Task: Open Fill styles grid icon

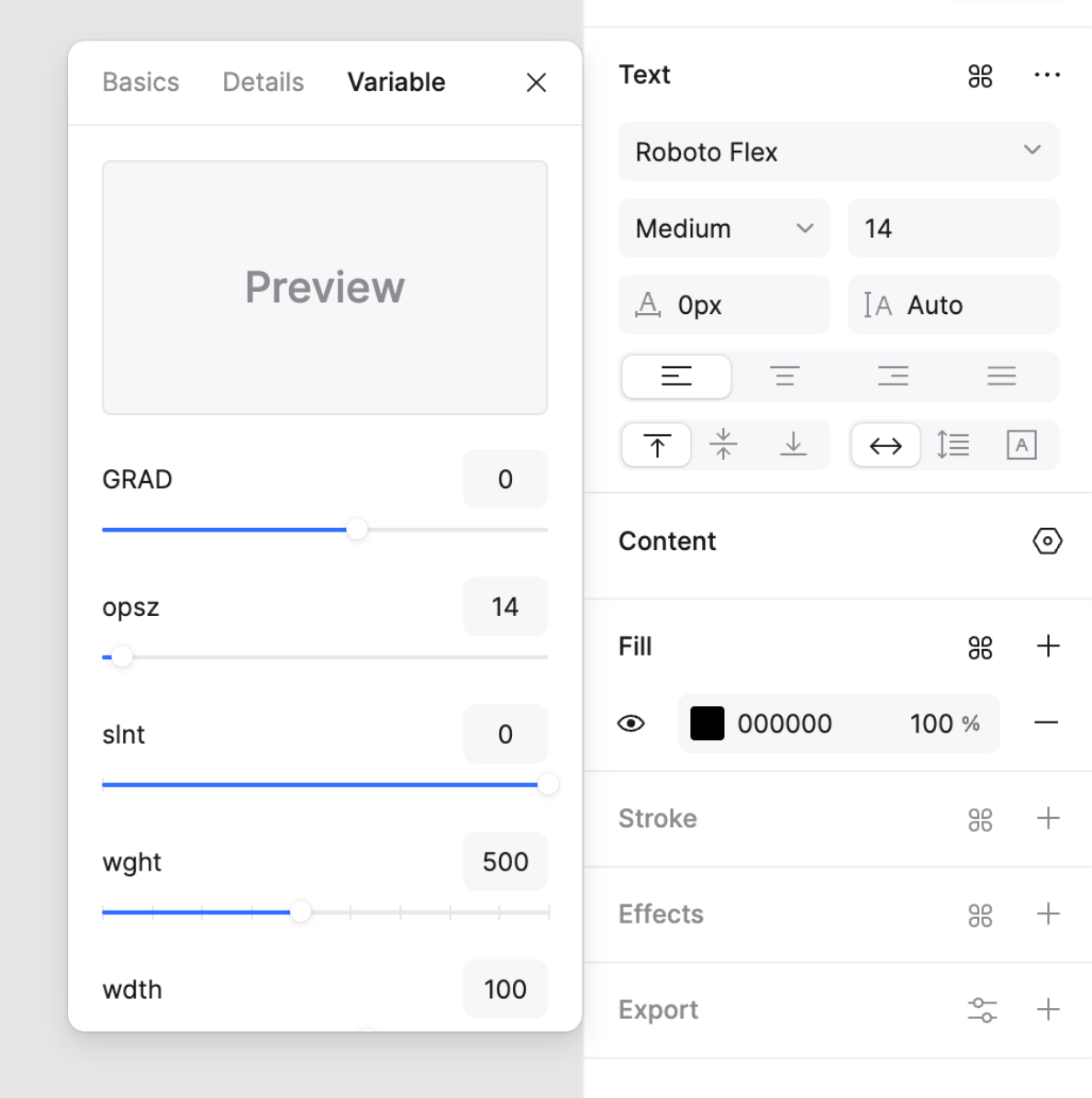Action: (x=980, y=647)
